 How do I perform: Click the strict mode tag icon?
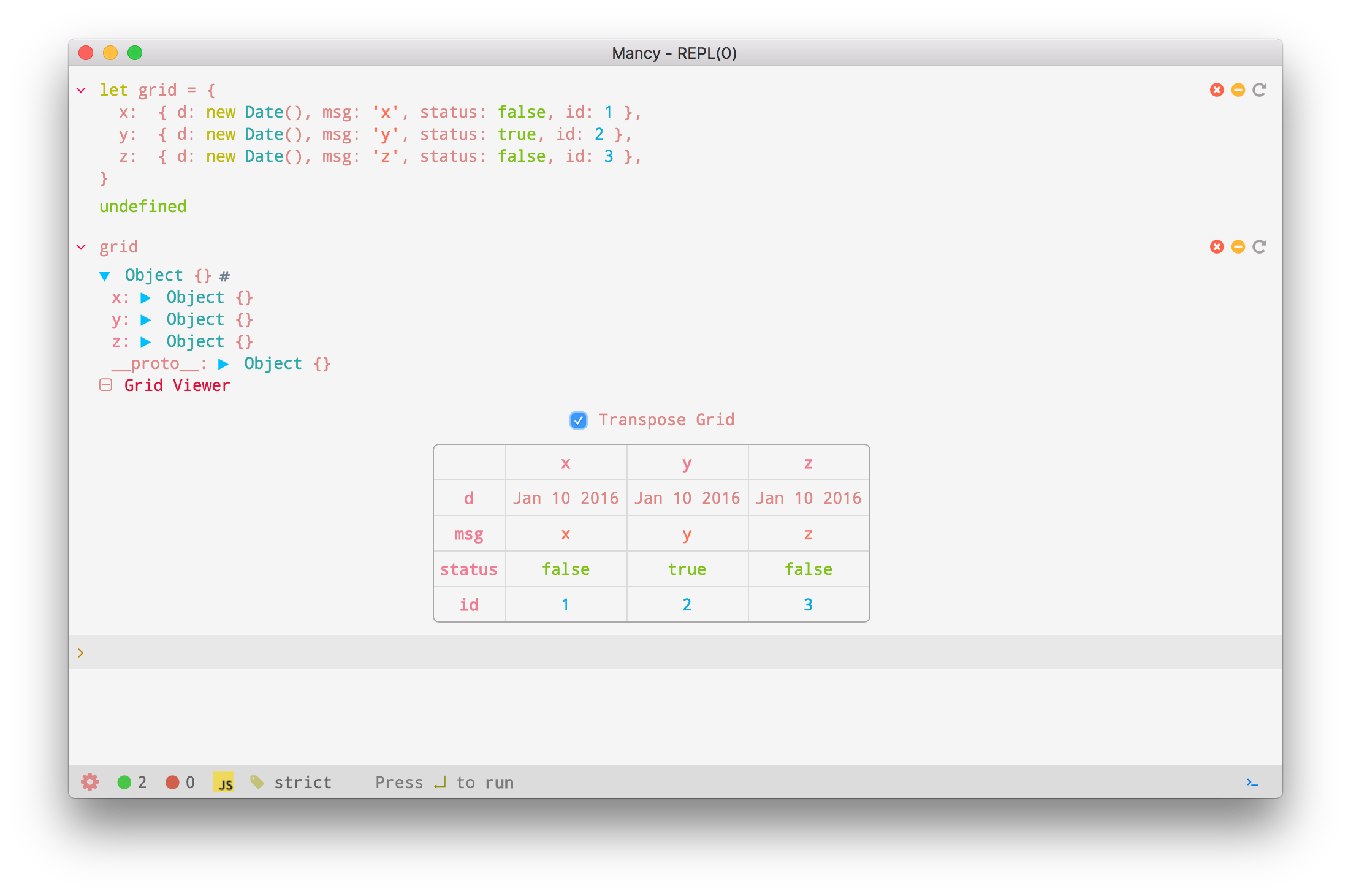[257, 782]
